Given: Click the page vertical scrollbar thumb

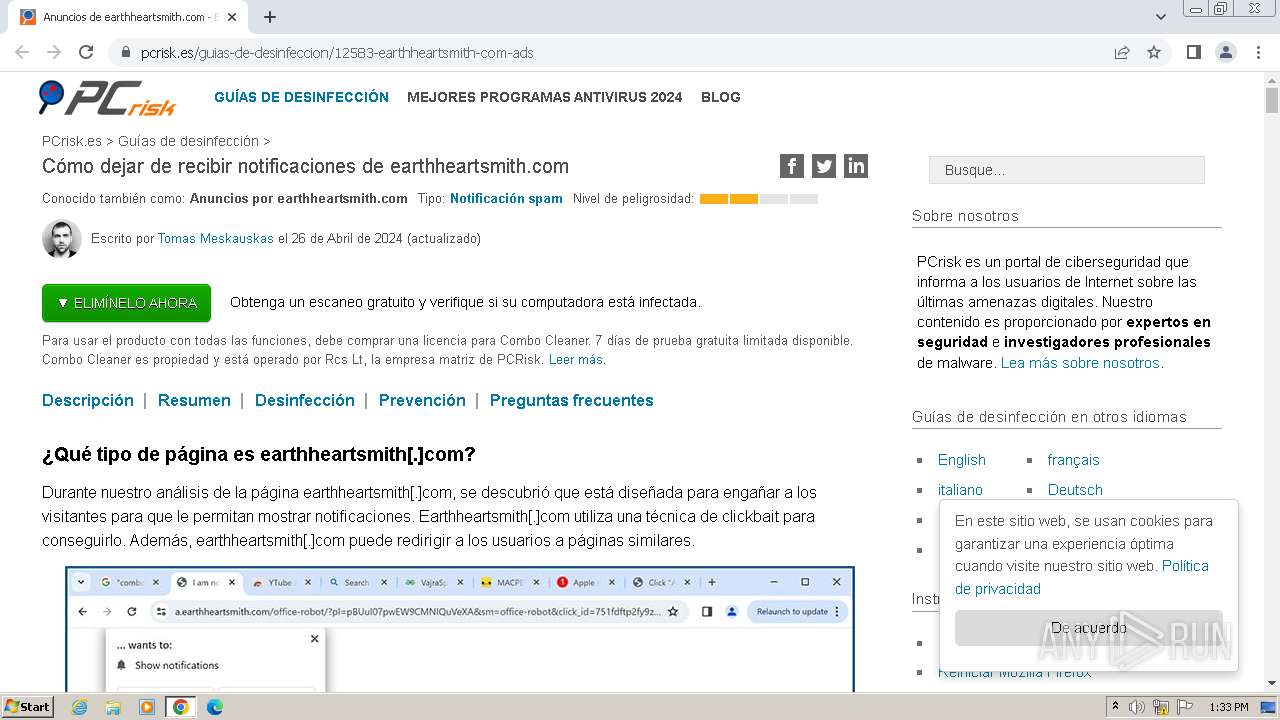Looking at the screenshot, I should point(1272,100).
